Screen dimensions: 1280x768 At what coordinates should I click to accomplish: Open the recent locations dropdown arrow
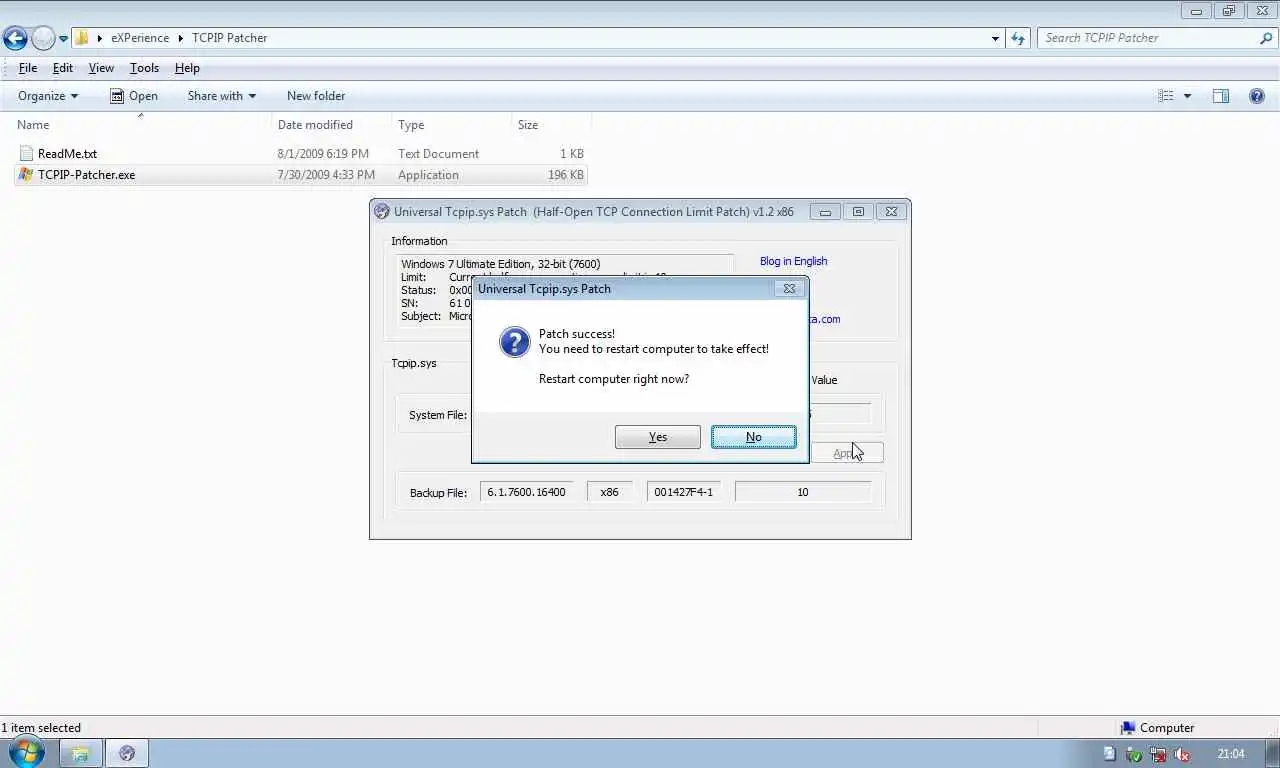[x=63, y=39]
